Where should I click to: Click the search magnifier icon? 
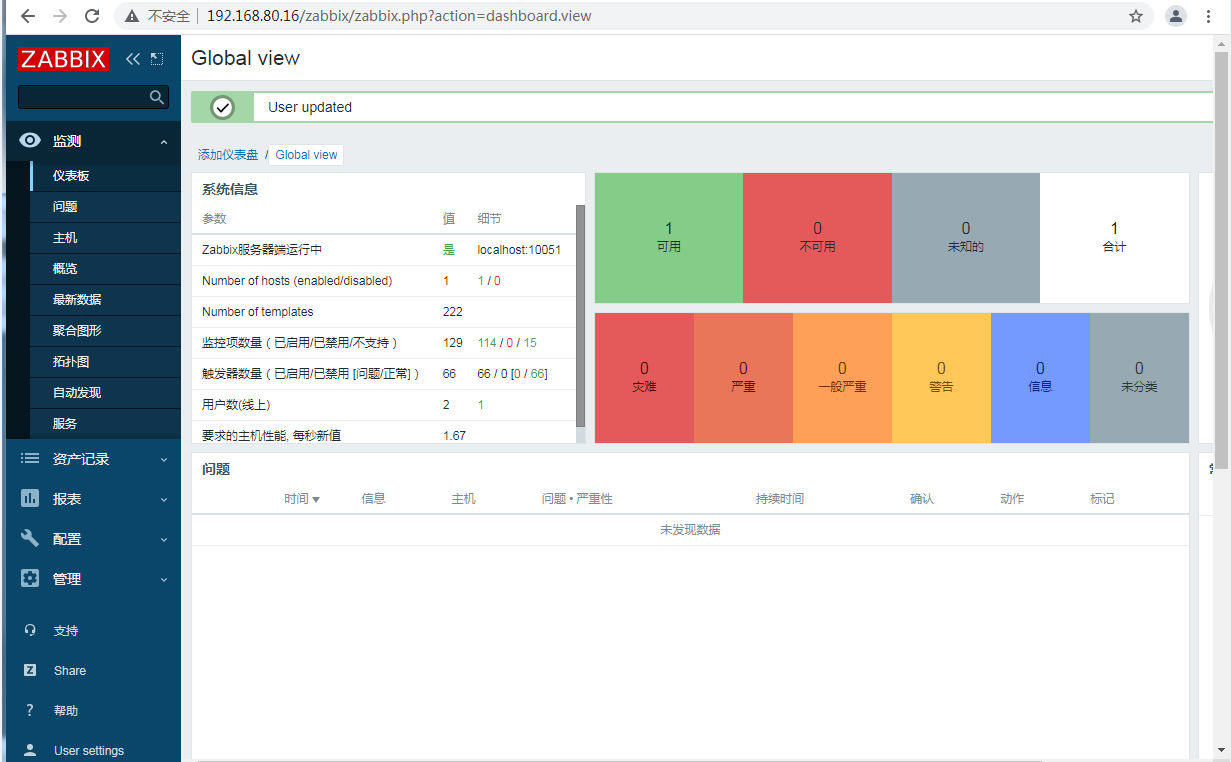(156, 97)
